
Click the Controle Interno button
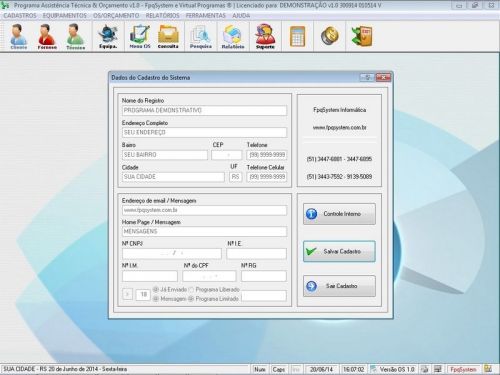pyautogui.click(x=339, y=214)
